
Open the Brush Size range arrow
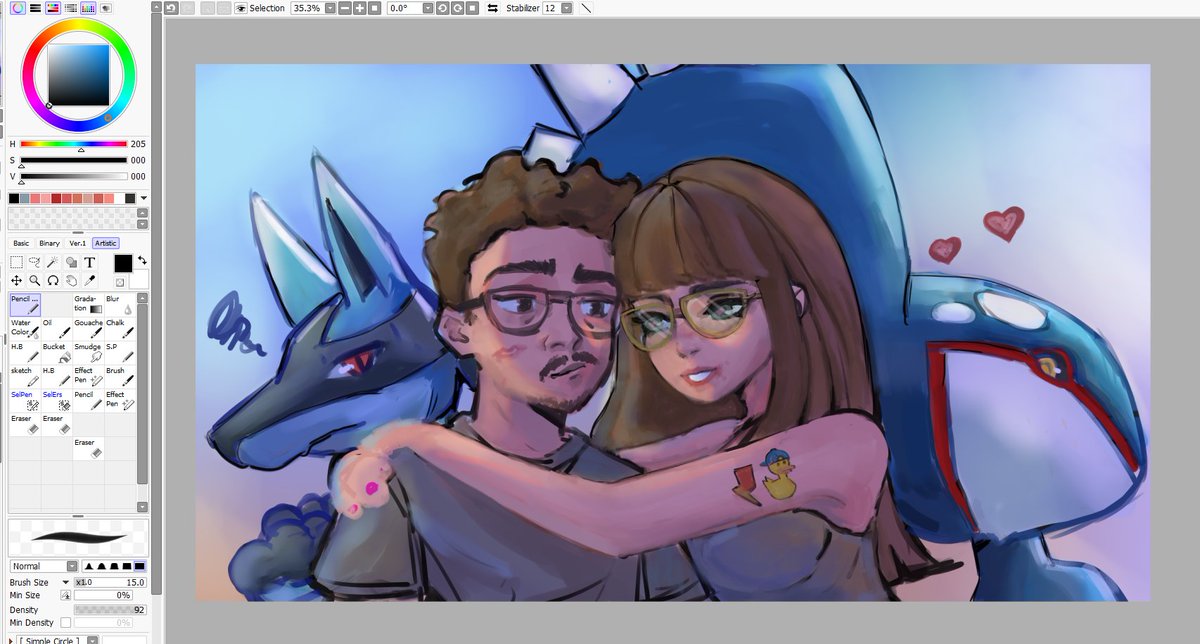tap(66, 582)
